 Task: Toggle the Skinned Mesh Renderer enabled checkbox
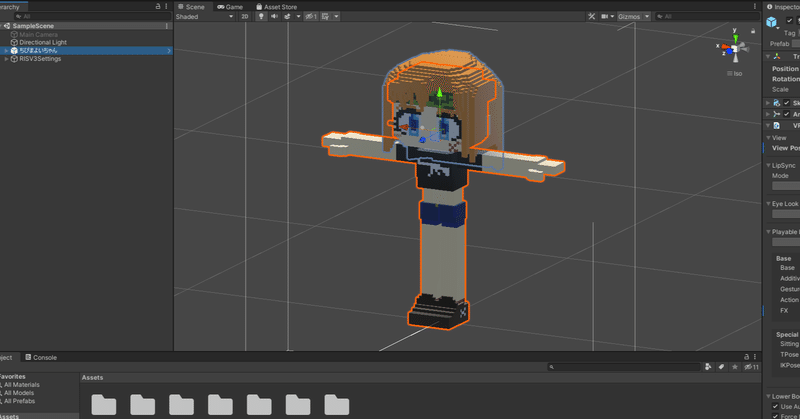coord(787,103)
